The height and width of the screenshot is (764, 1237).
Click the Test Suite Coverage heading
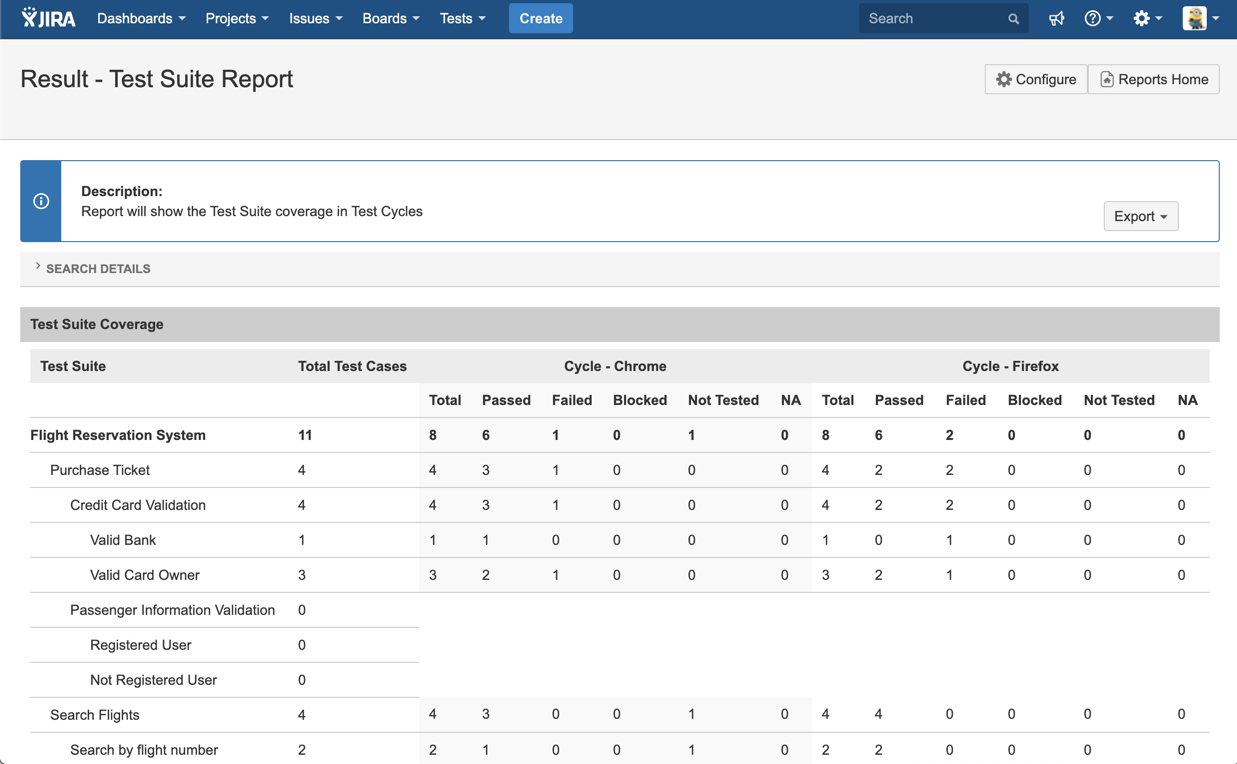pyautogui.click(x=97, y=324)
